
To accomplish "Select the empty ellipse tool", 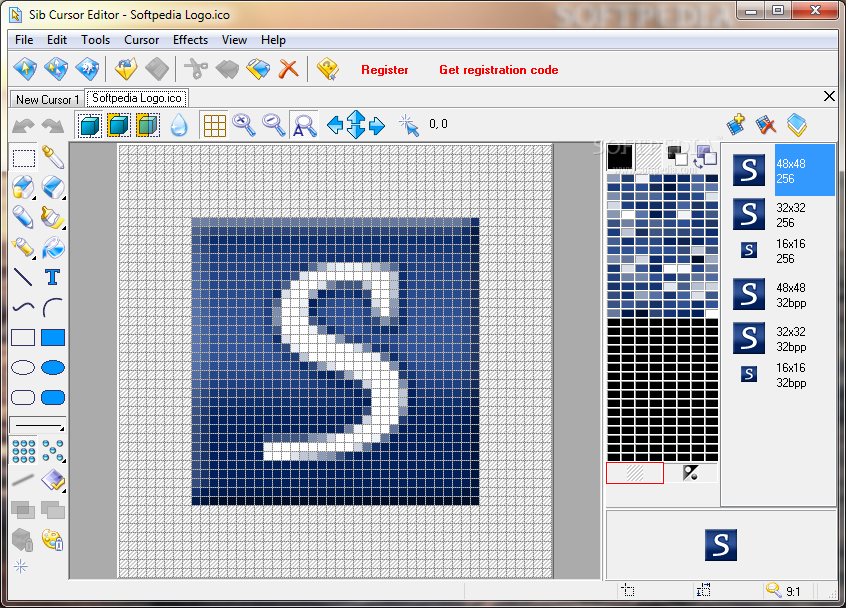I will click(23, 368).
